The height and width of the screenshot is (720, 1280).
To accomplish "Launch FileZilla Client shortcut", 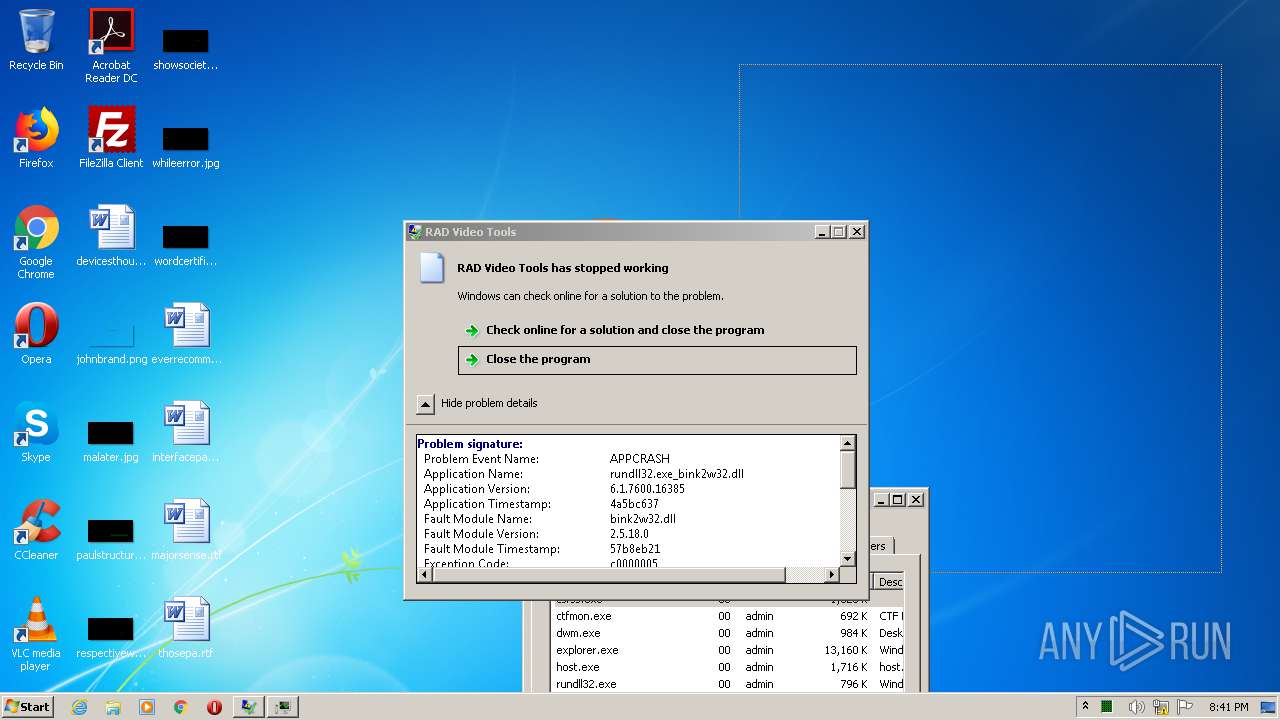I will click(x=111, y=138).
